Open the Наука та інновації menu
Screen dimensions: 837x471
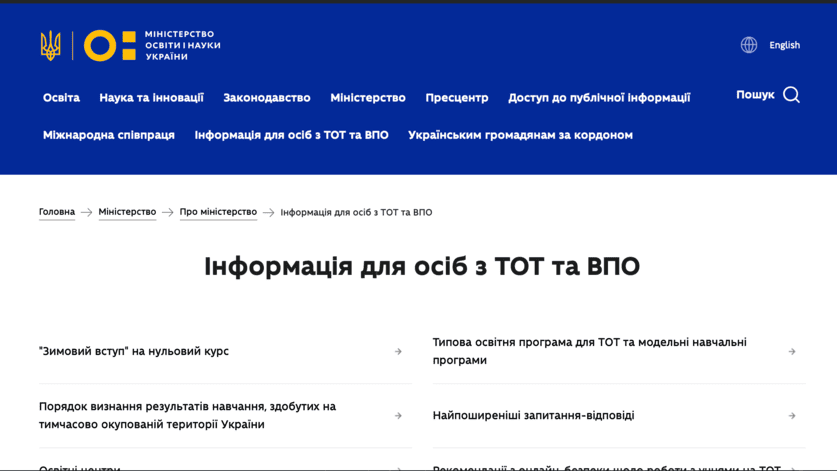coord(152,98)
